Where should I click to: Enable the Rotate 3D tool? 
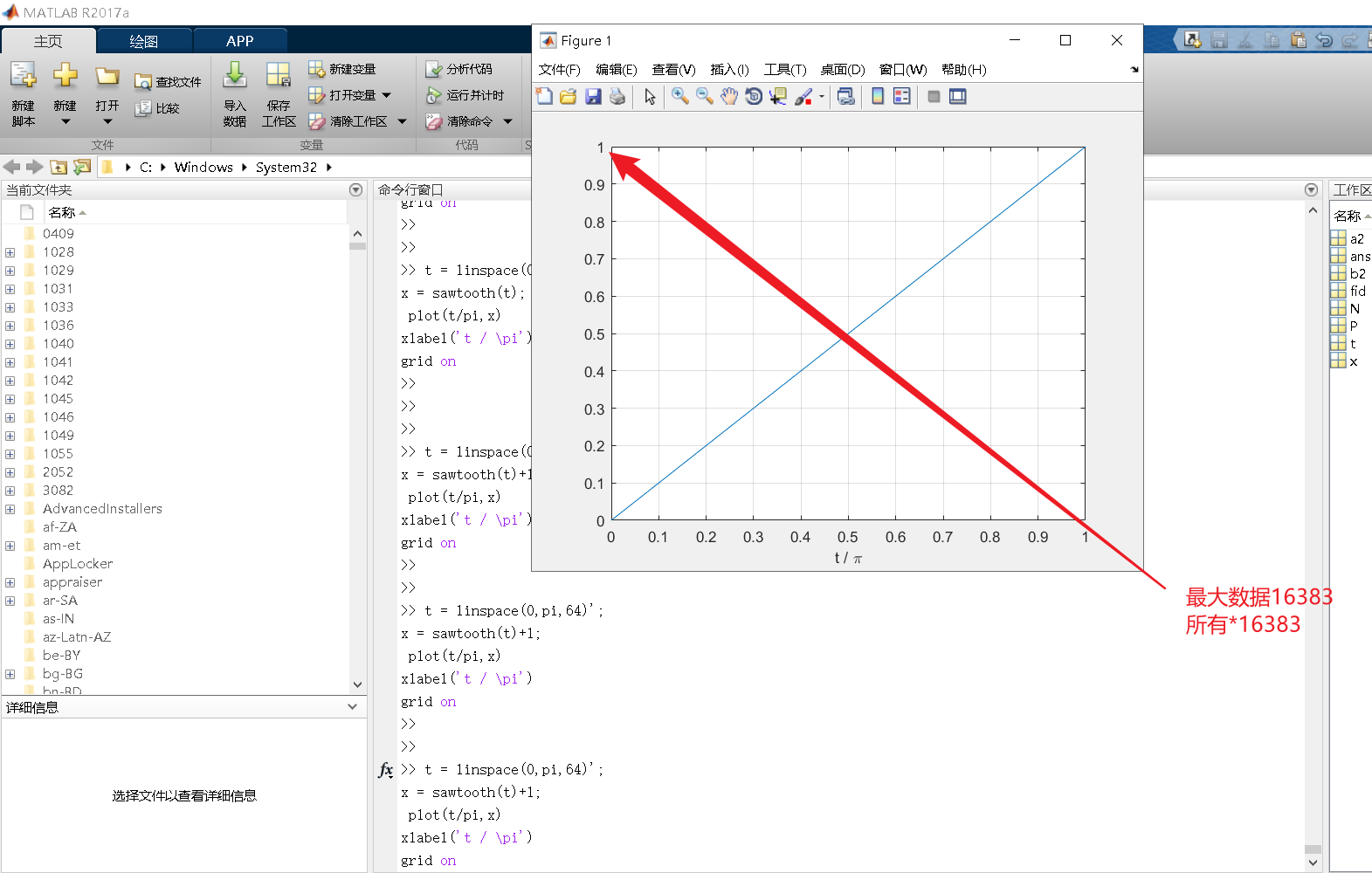coord(754,97)
